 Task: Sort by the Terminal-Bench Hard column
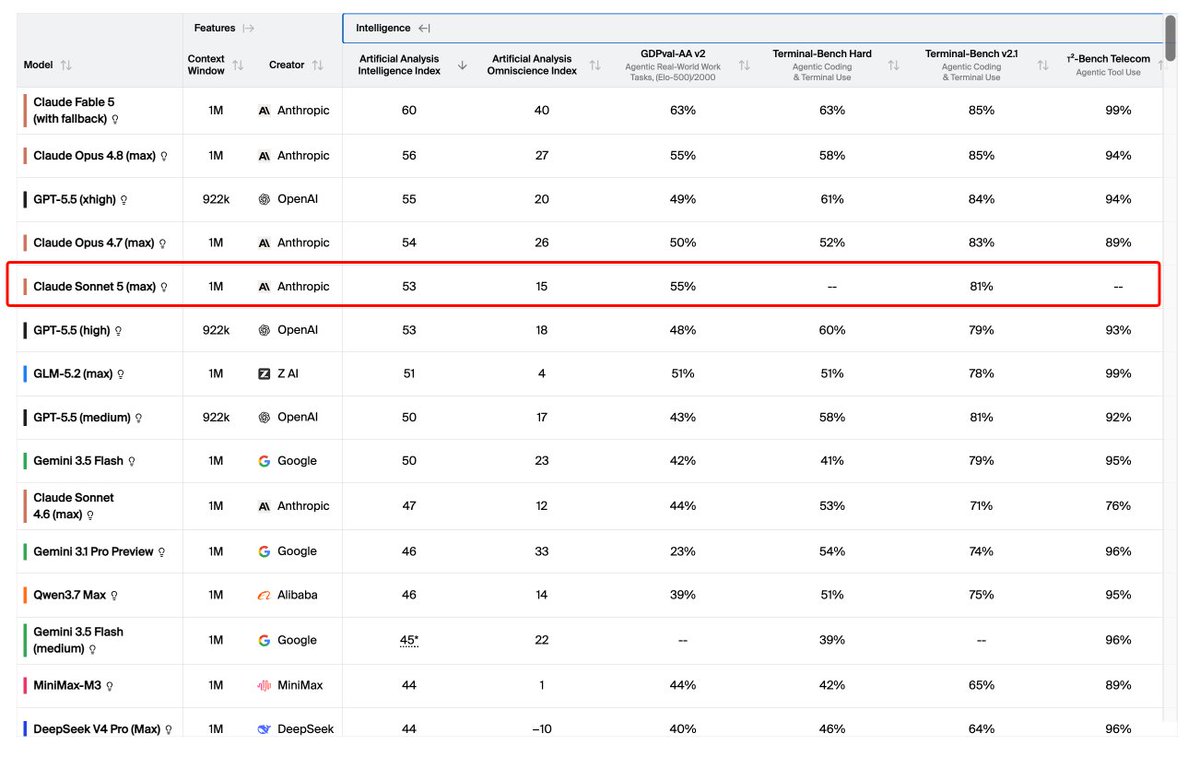click(893, 65)
